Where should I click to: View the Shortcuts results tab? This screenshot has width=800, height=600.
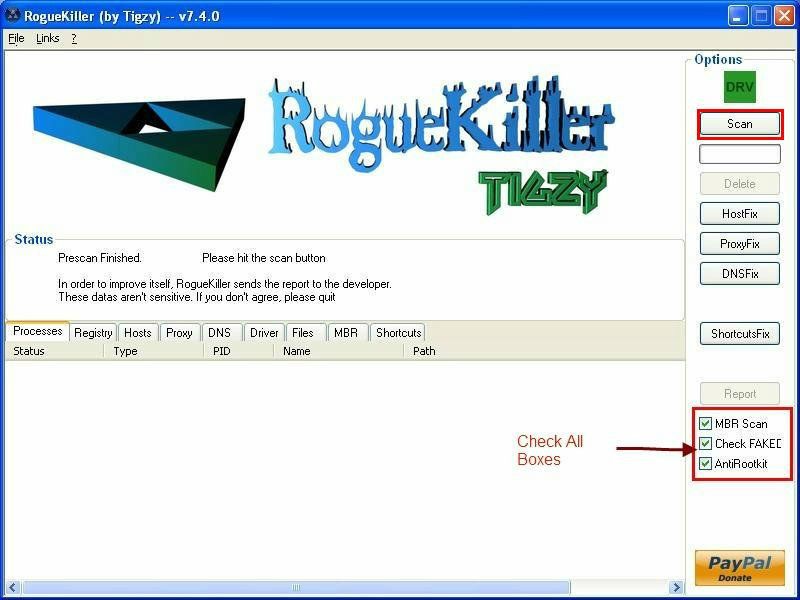point(397,332)
